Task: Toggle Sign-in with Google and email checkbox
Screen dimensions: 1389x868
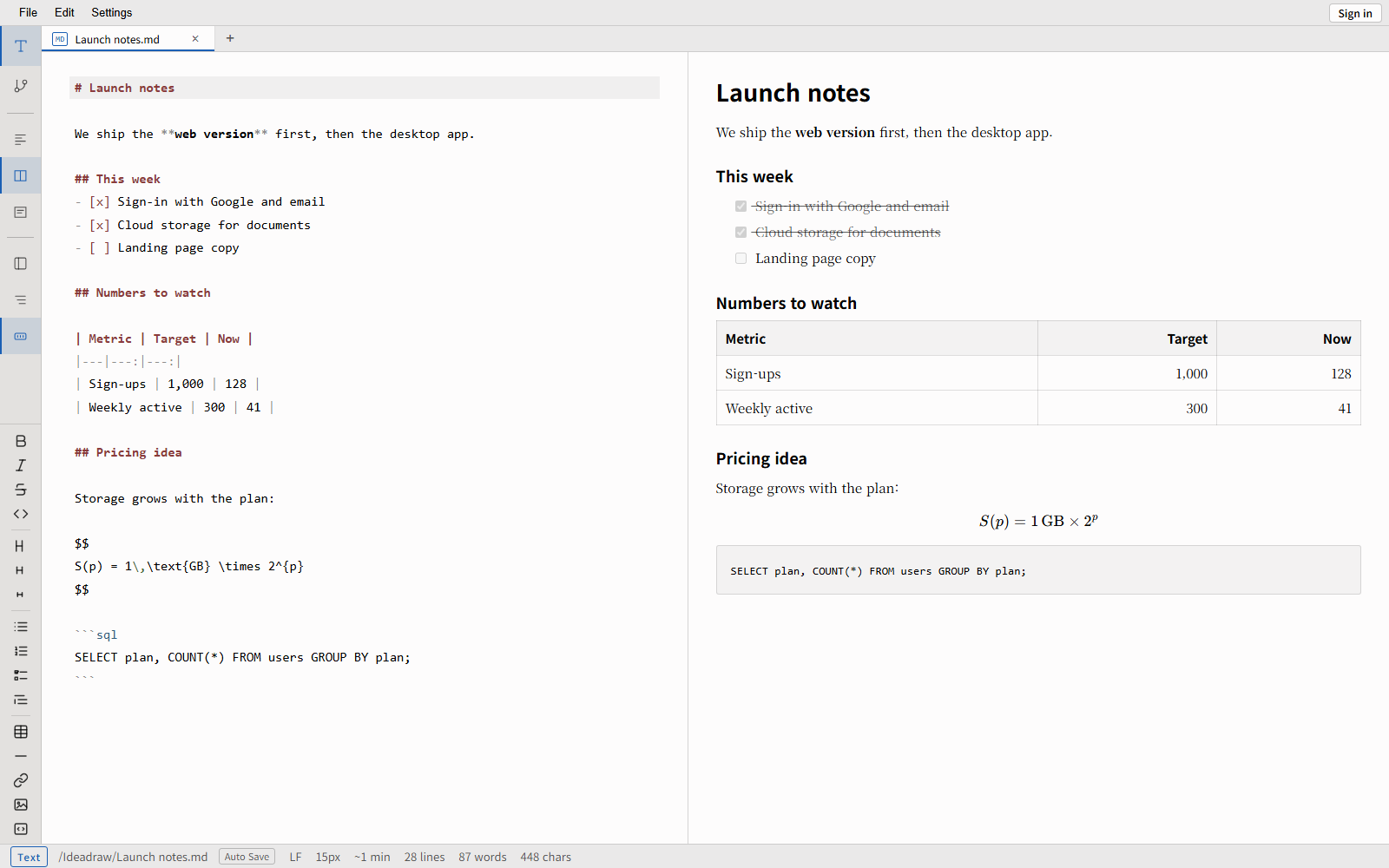Action: (x=741, y=206)
